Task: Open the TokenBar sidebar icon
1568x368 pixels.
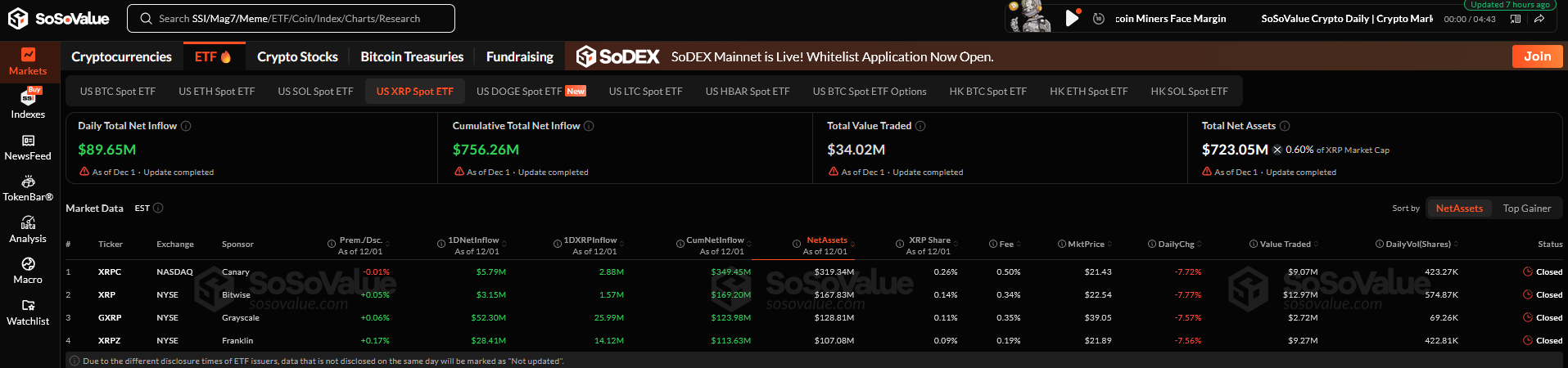Action: [28, 182]
